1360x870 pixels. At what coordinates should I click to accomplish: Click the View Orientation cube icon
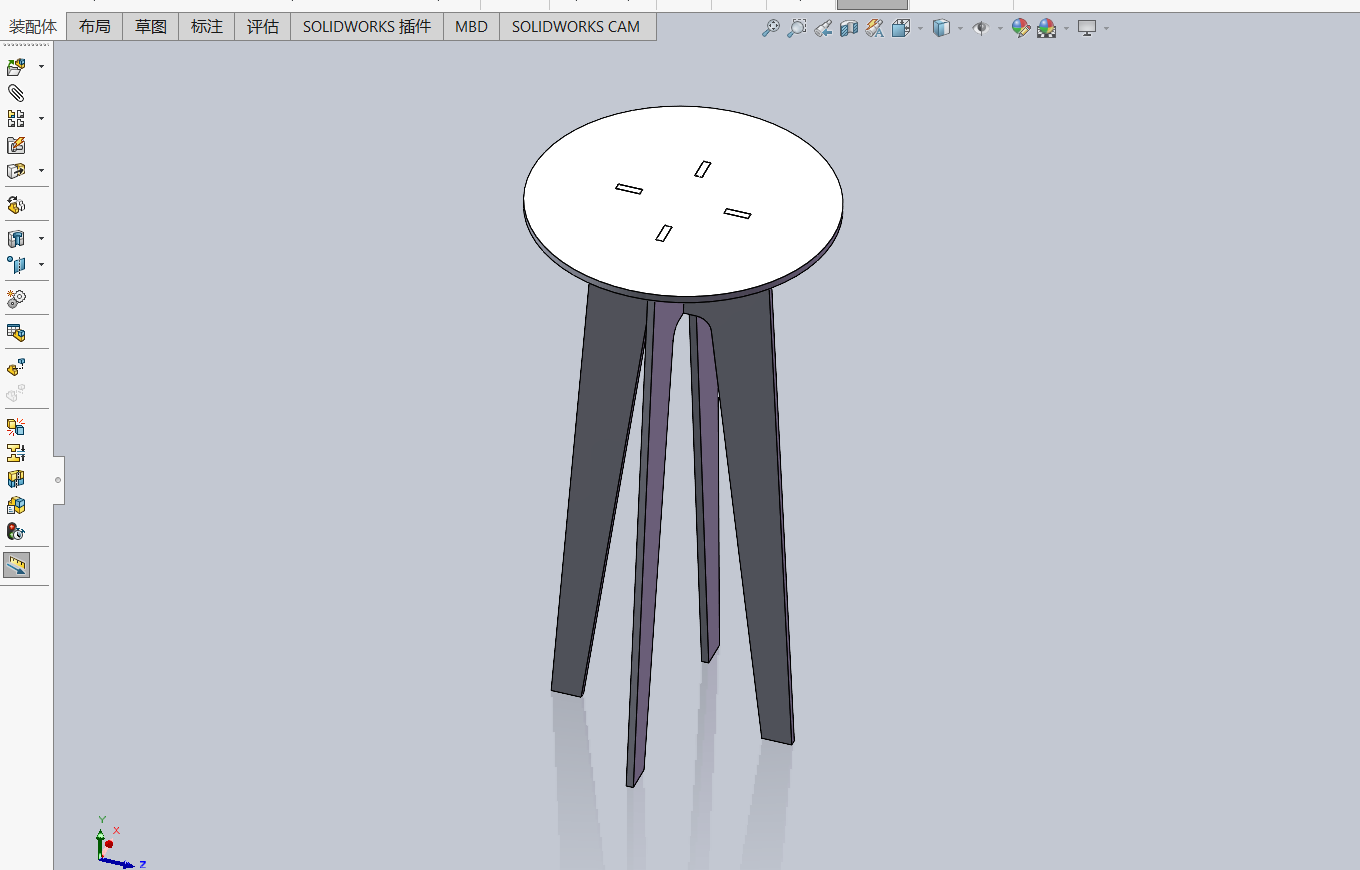tap(901, 28)
